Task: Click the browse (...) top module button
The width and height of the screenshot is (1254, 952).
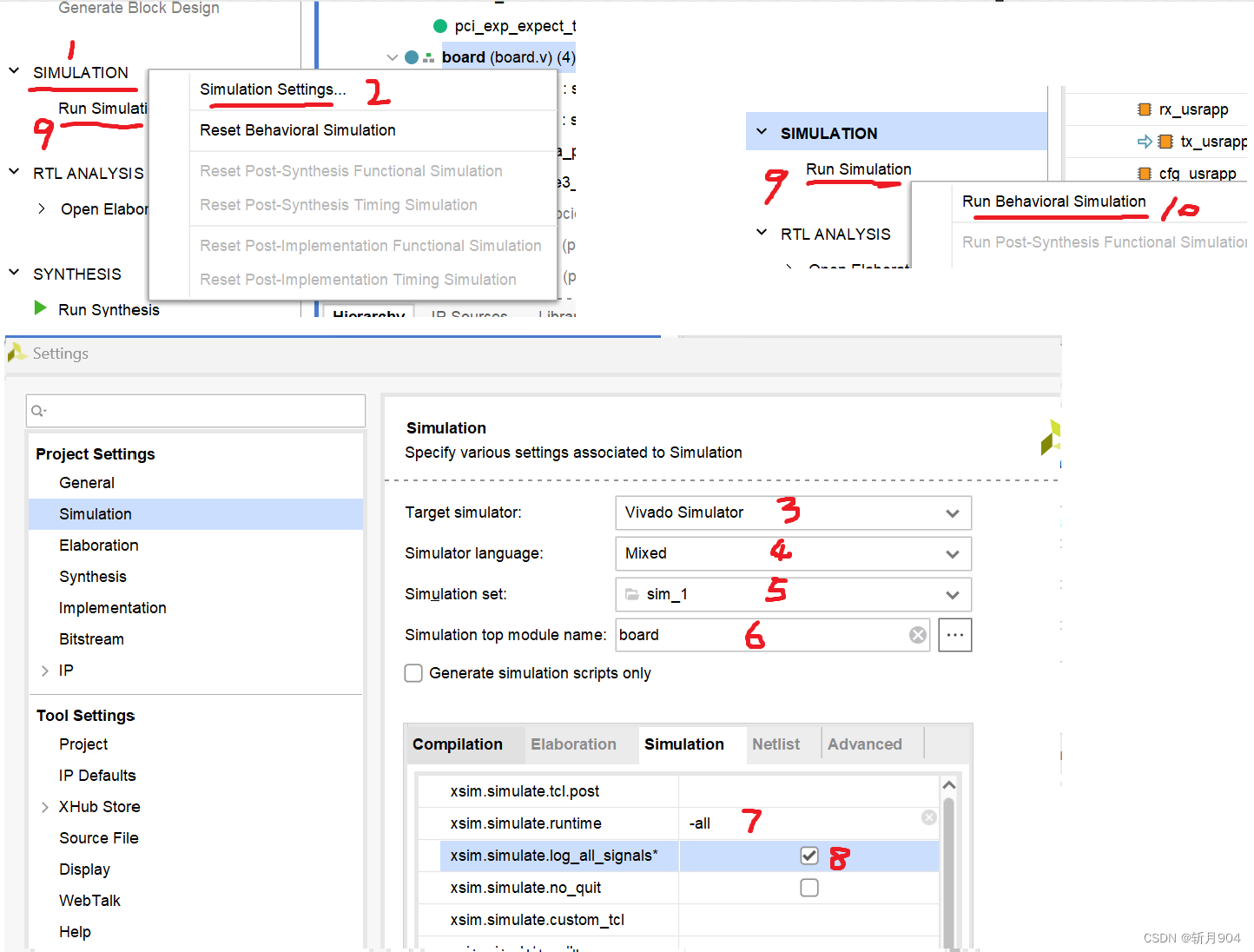Action: (x=955, y=635)
